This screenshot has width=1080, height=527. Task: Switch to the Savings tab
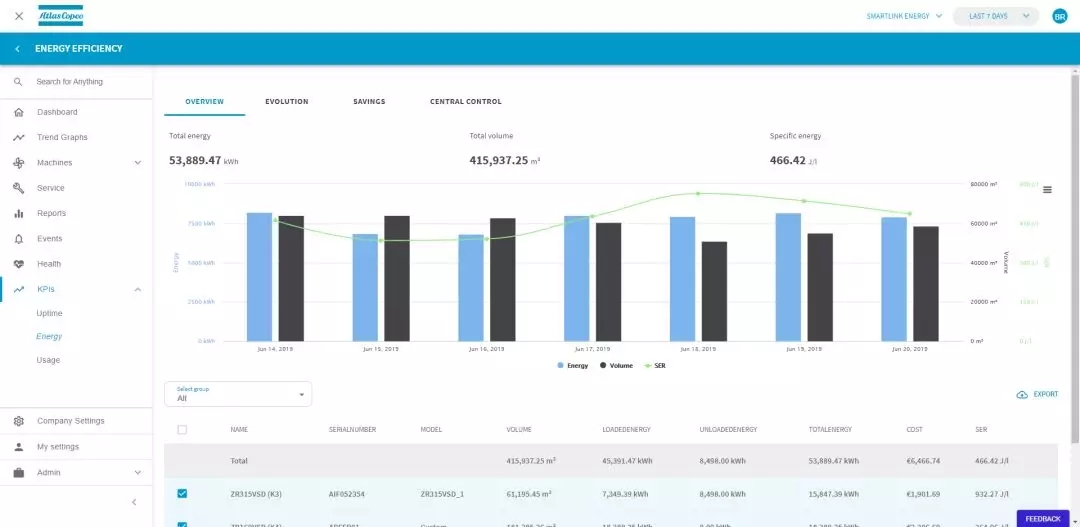click(x=369, y=102)
